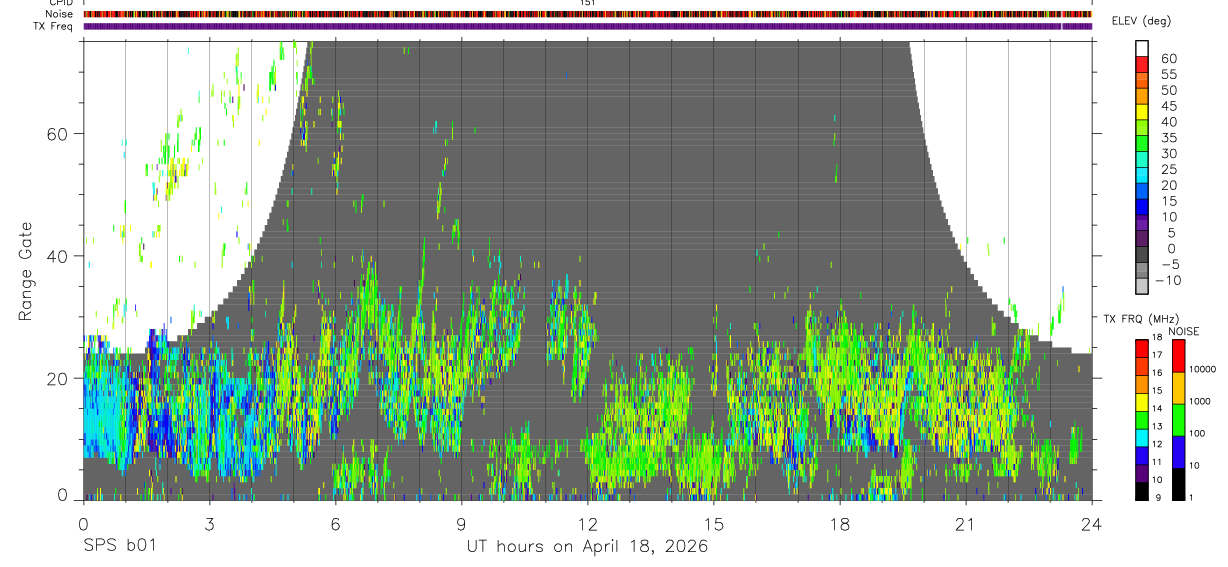
Task: Click the x-axis tick label '18'
Action: click(840, 525)
